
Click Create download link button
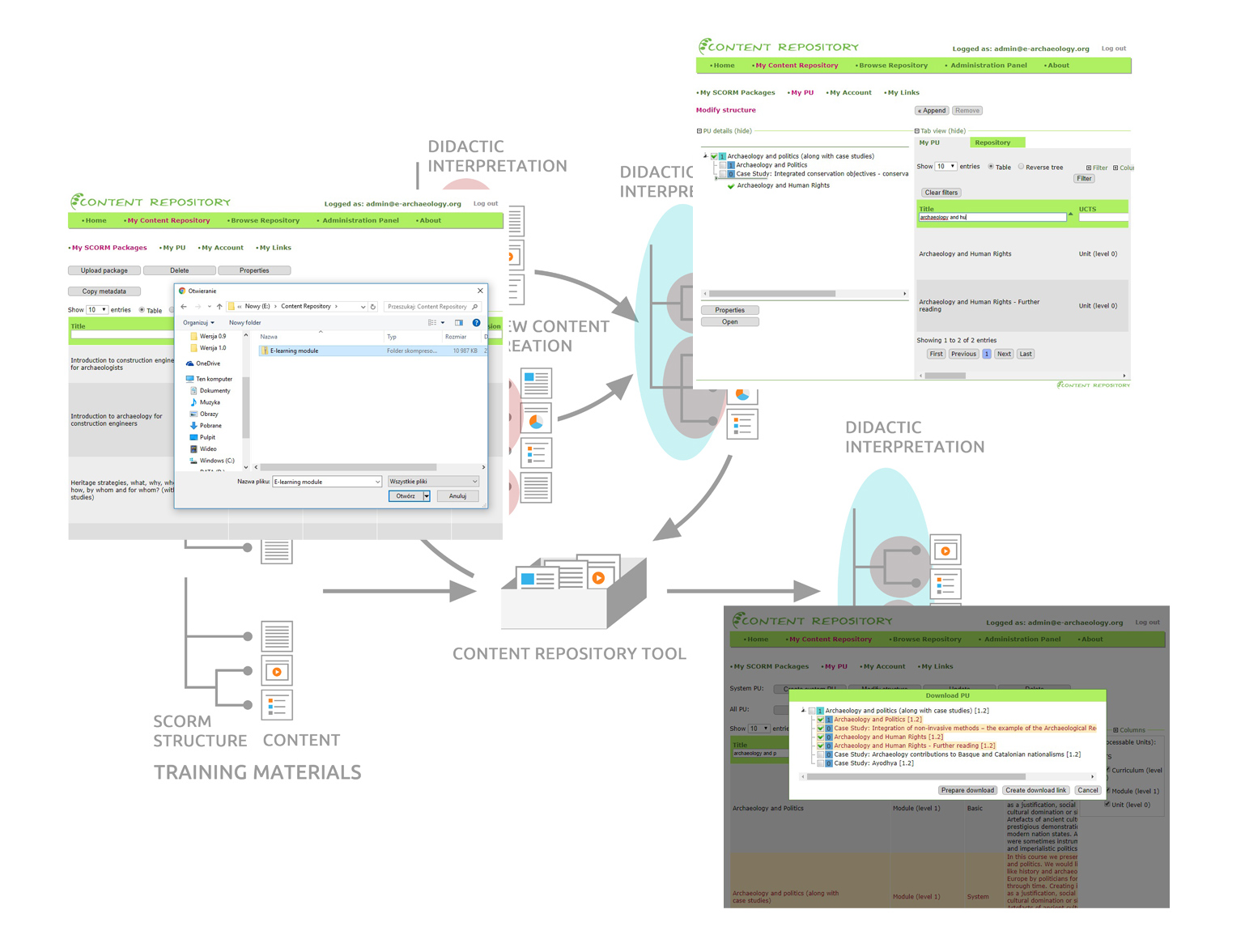(1036, 790)
